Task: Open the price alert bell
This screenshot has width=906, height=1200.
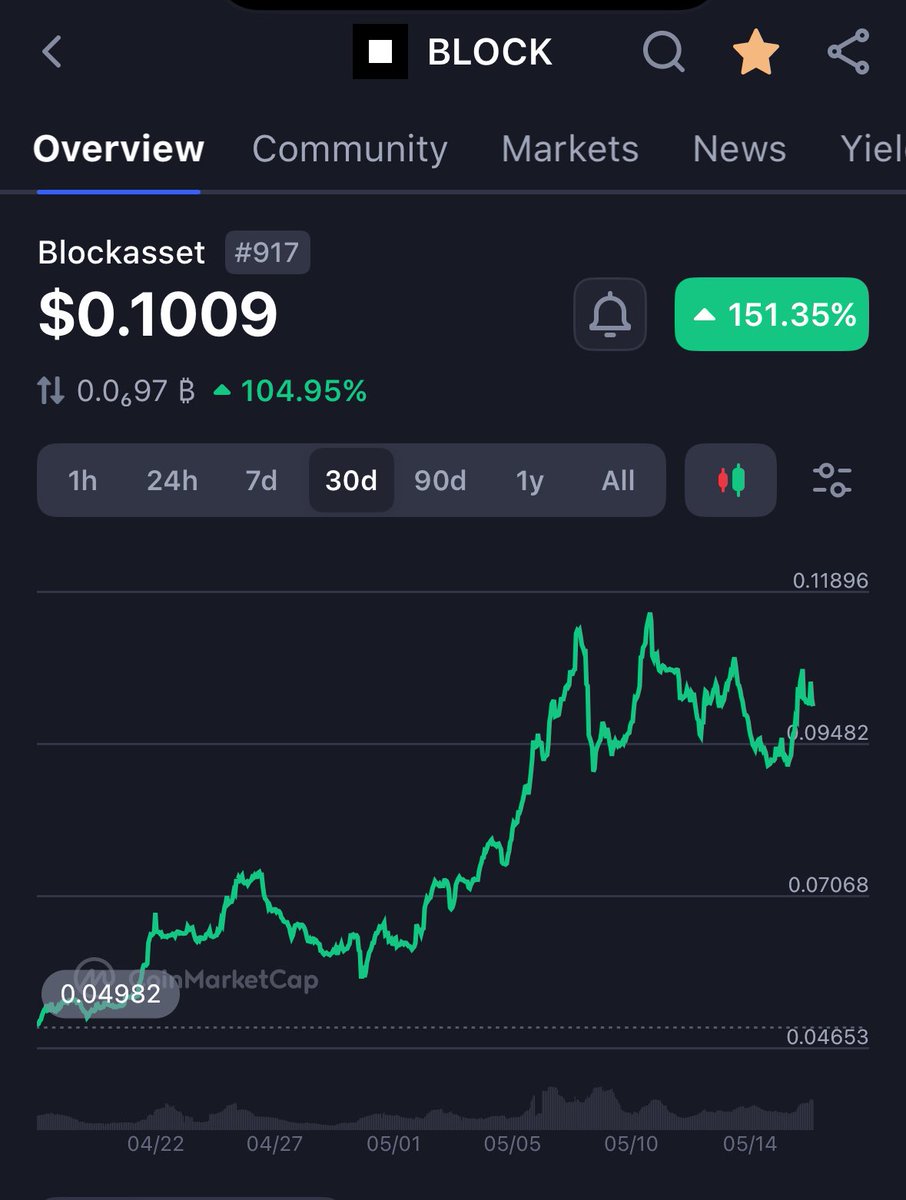Action: click(609, 315)
